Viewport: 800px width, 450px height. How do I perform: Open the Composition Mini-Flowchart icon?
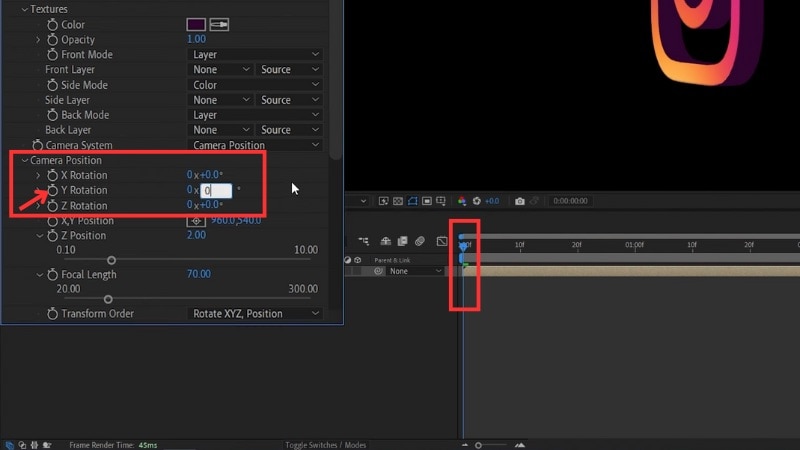click(x=363, y=241)
